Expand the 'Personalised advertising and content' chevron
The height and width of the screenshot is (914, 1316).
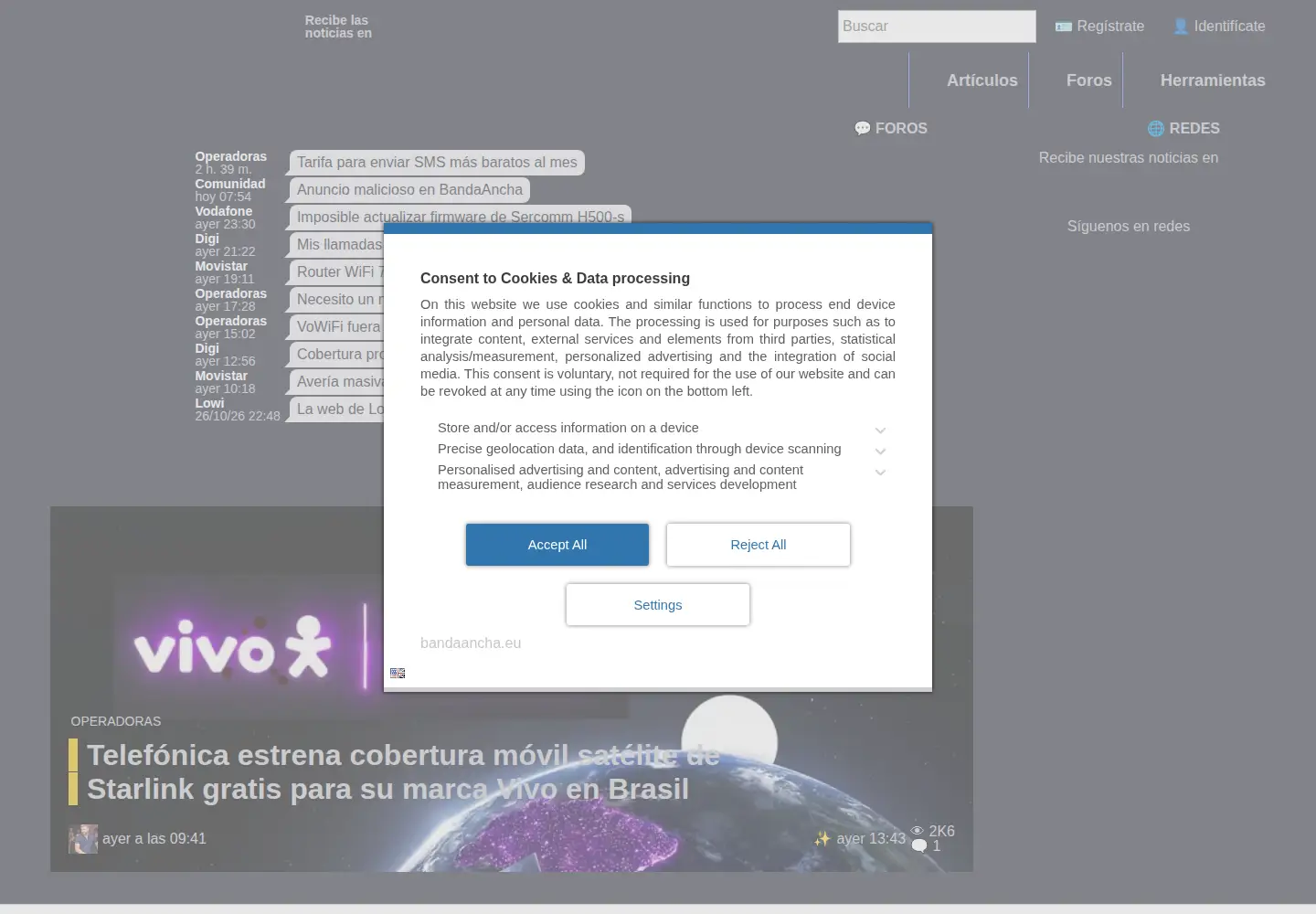tap(880, 473)
